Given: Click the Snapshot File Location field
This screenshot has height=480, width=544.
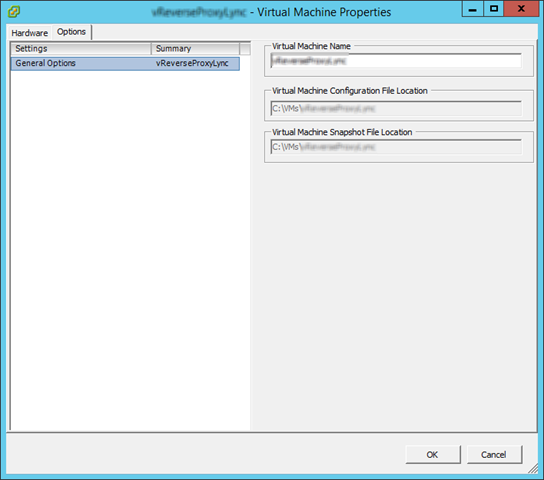Looking at the screenshot, I should pyautogui.click(x=396, y=147).
